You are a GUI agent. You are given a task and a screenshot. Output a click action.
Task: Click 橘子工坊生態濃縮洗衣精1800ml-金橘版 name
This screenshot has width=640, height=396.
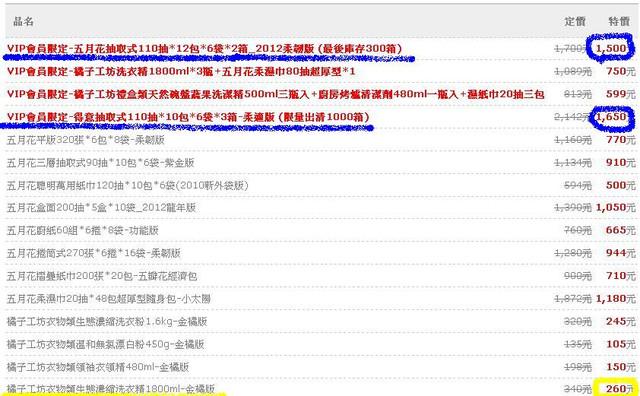pos(111,389)
